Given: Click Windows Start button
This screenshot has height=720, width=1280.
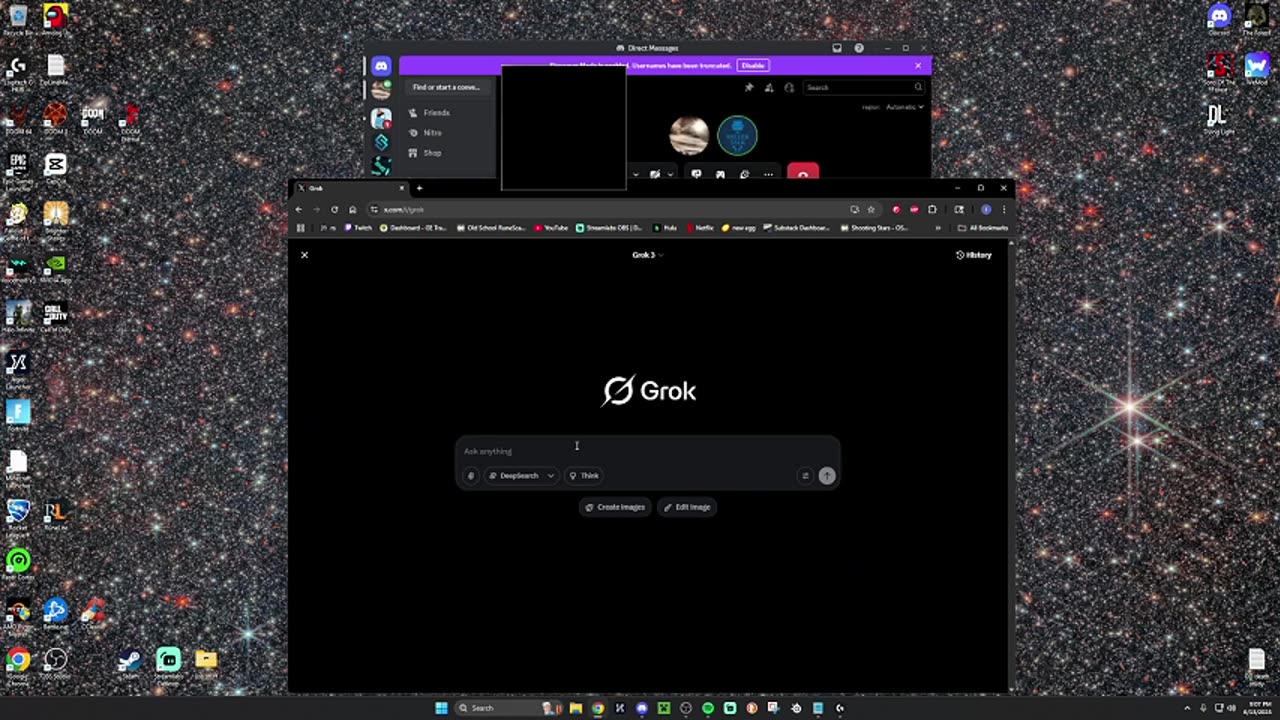Looking at the screenshot, I should pyautogui.click(x=441, y=708).
